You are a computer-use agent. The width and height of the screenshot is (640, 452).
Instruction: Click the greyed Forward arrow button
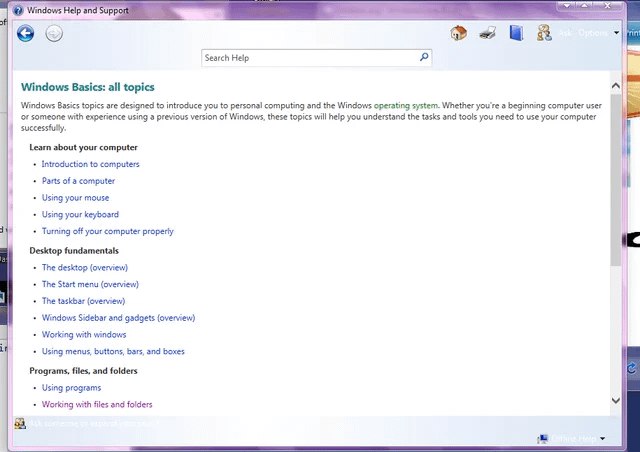(x=54, y=33)
